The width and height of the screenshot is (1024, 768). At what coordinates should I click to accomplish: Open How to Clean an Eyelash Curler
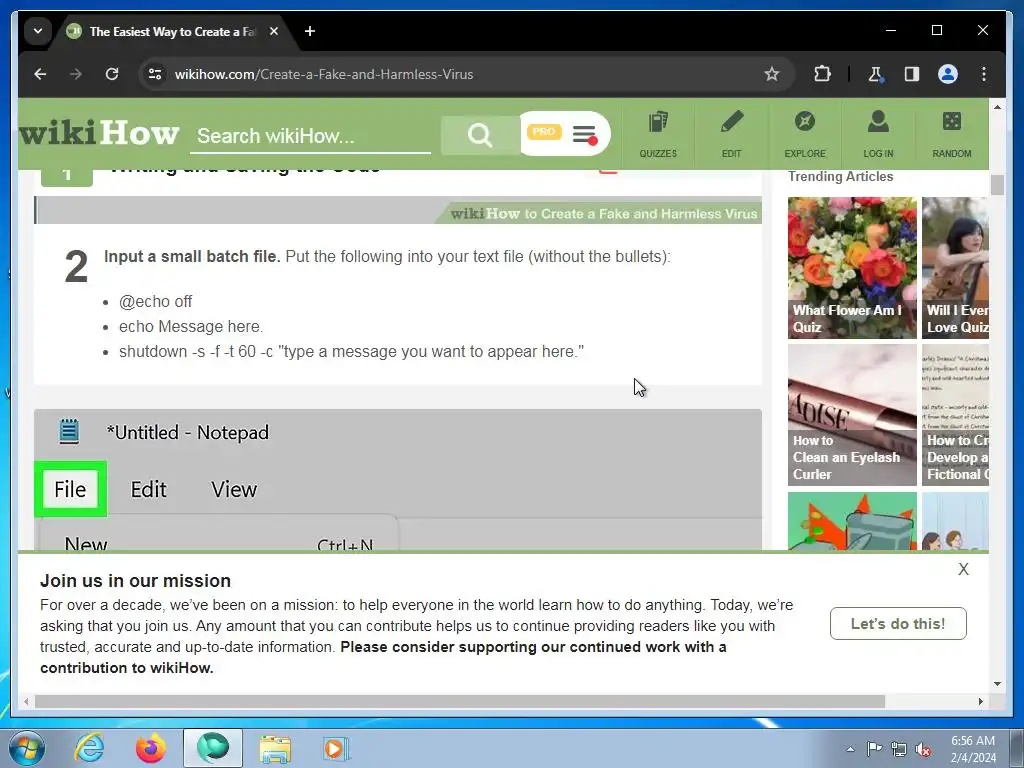pos(852,415)
